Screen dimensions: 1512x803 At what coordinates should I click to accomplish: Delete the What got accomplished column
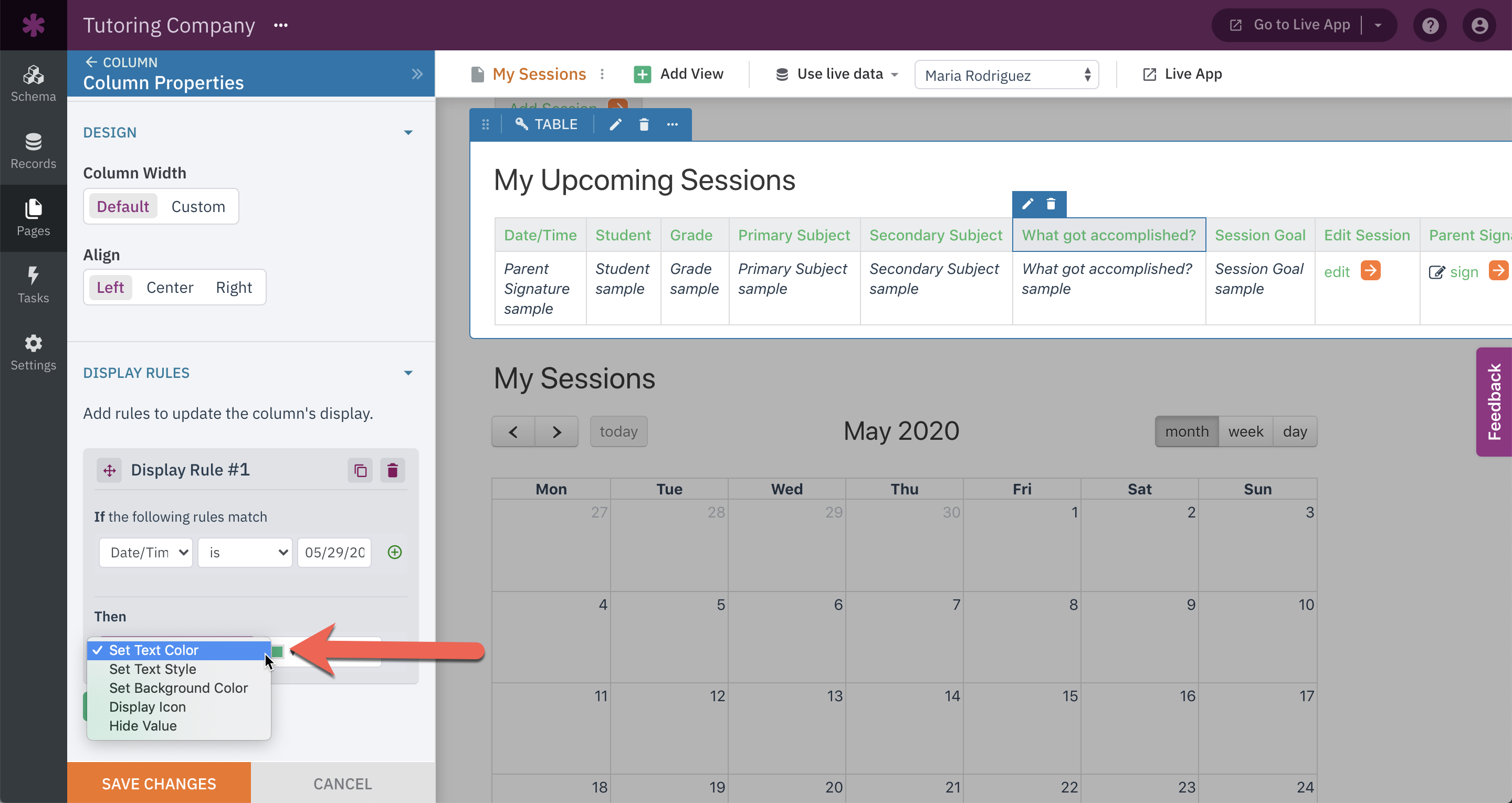(x=1051, y=204)
